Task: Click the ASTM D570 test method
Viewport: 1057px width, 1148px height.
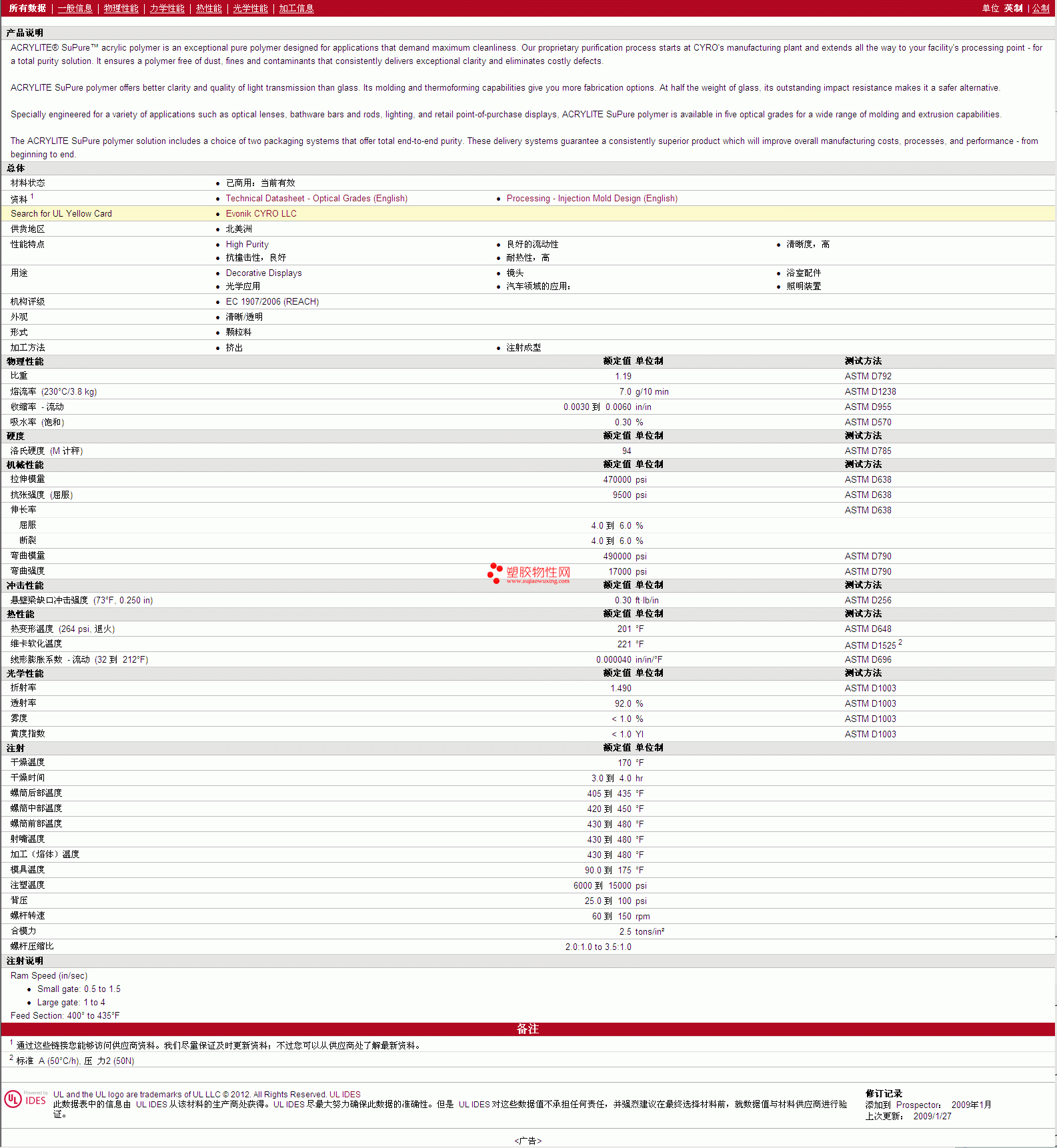Action: 868,422
